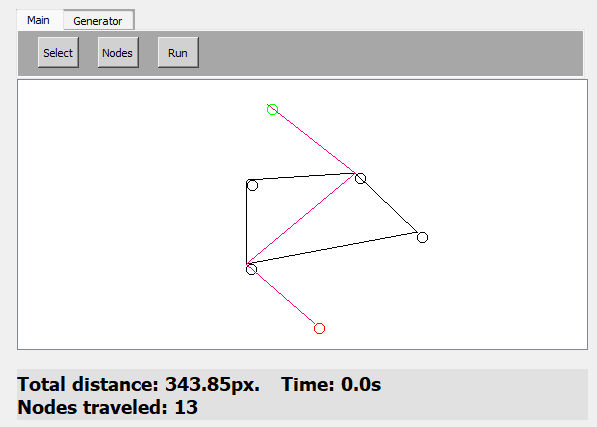Click the pink path segment from green node
Image resolution: width=597 pixels, height=427 pixels.
point(311,139)
